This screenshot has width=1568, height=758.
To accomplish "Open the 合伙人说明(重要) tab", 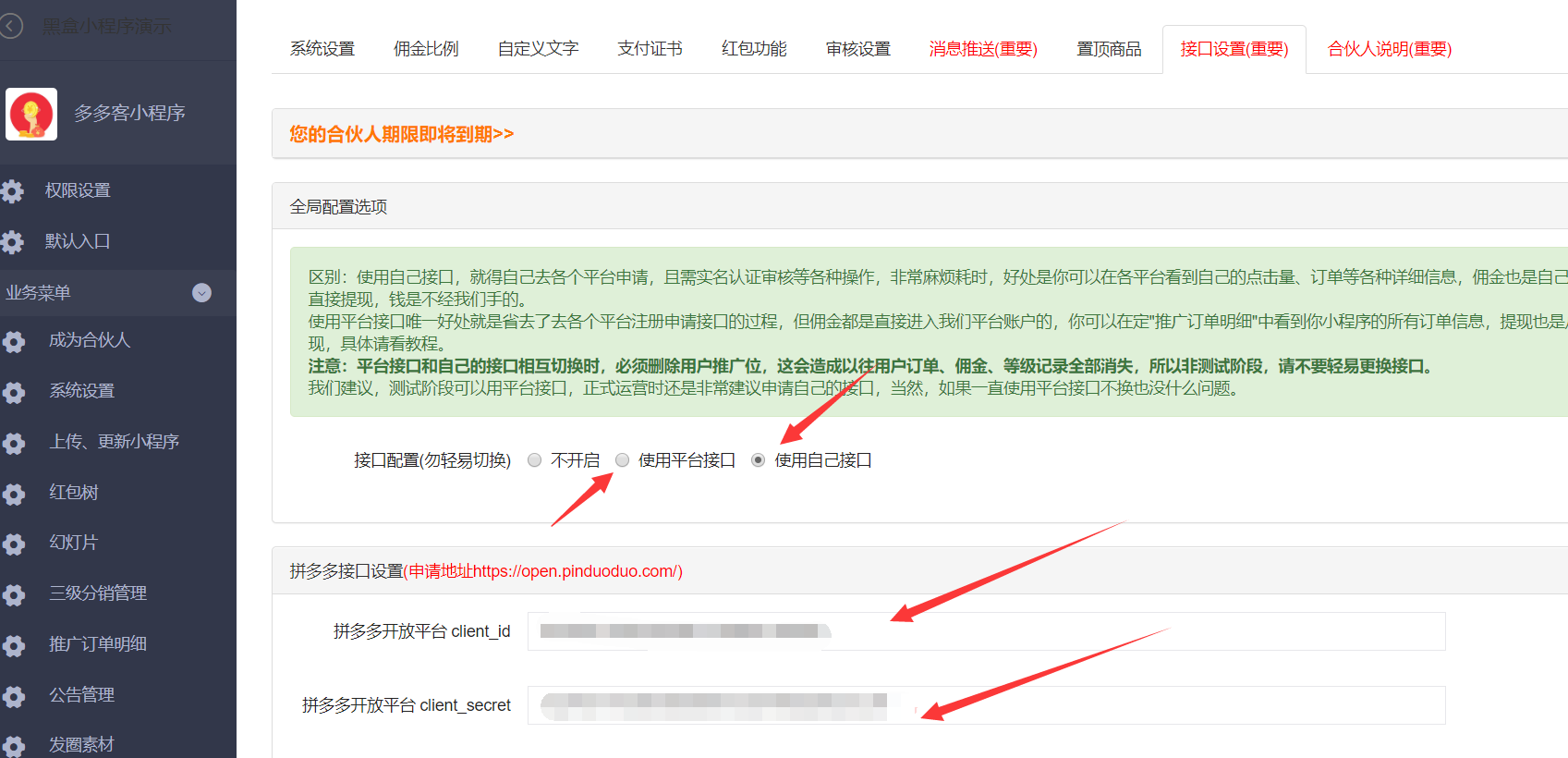I will point(1390,49).
